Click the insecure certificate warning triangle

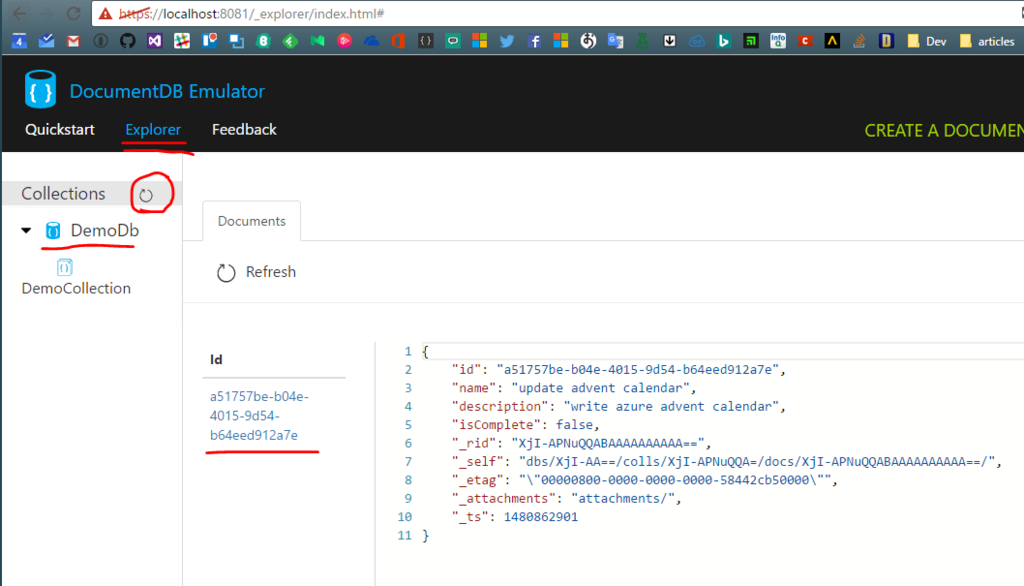[x=105, y=13]
